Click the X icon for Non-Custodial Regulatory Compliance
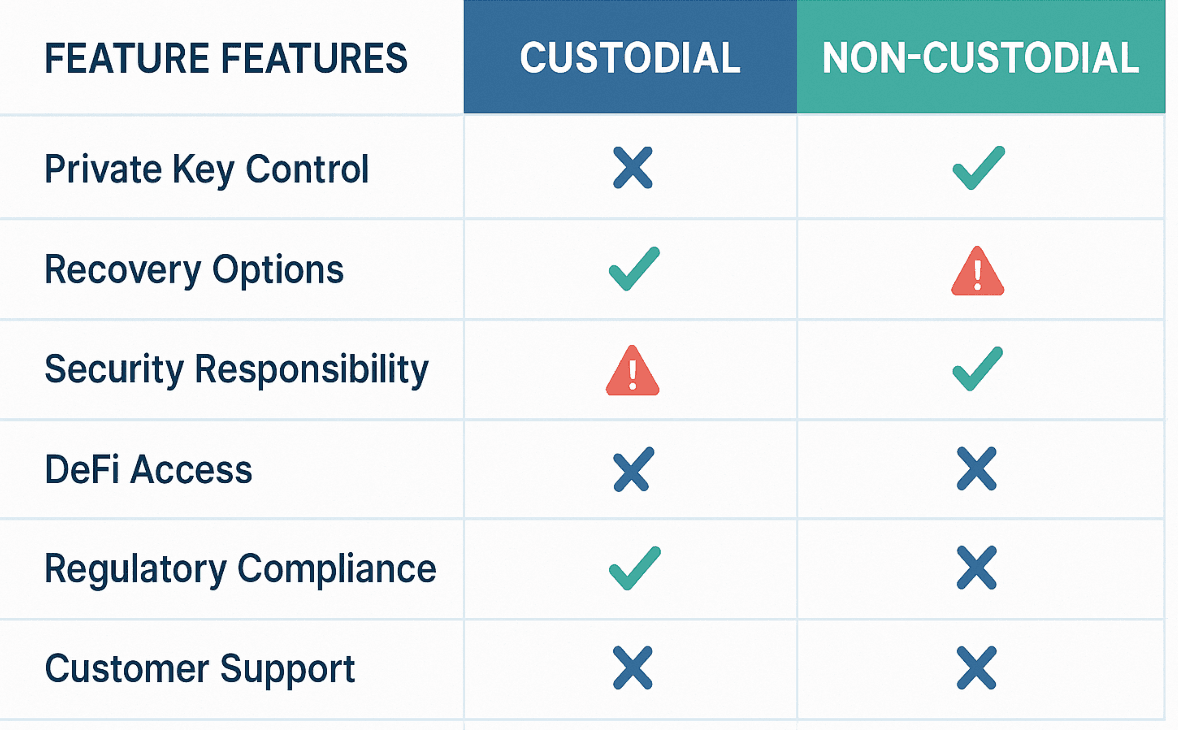The image size is (1178, 730). [x=977, y=568]
